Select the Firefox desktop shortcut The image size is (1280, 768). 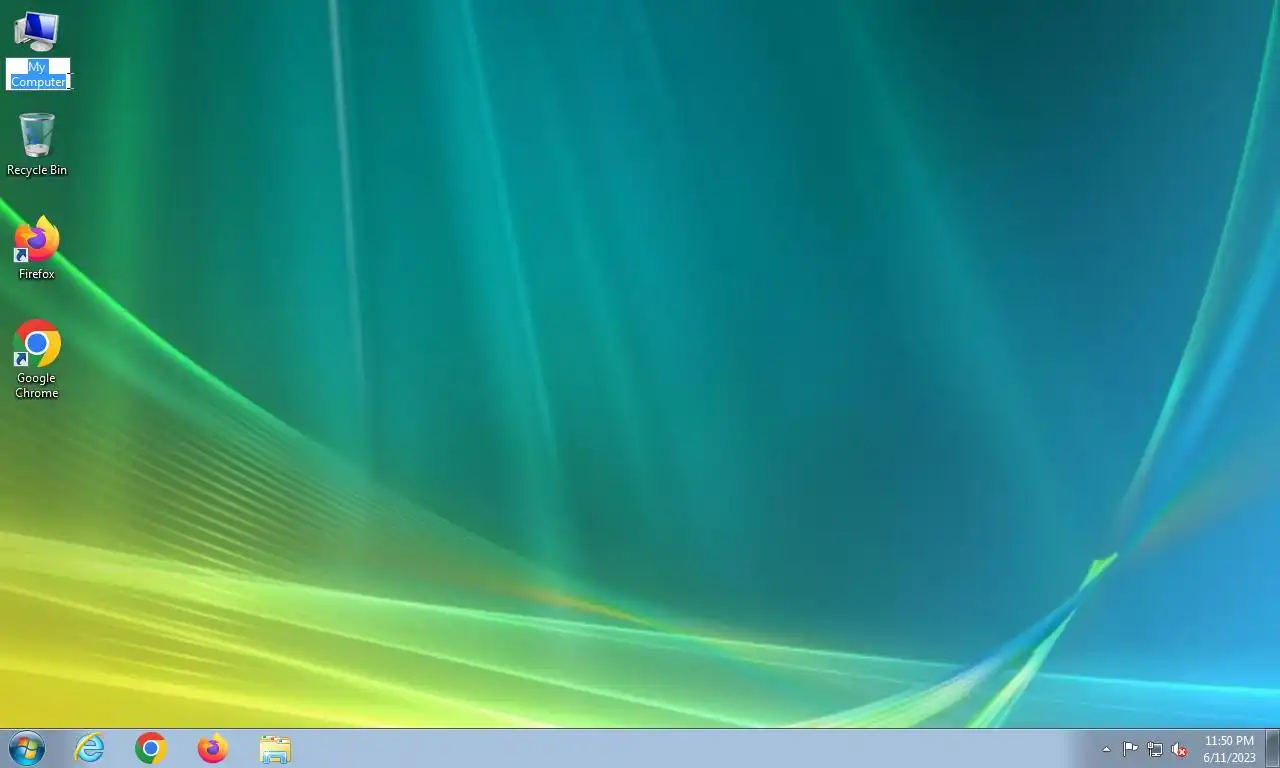[37, 239]
